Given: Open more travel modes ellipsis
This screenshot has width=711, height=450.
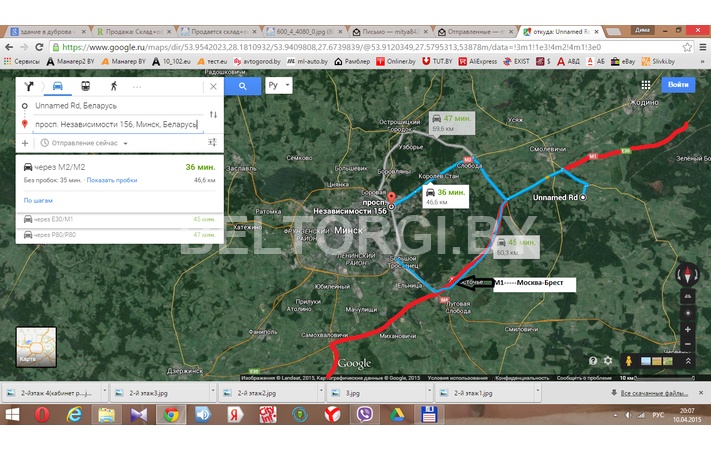Looking at the screenshot, I should [137, 86].
